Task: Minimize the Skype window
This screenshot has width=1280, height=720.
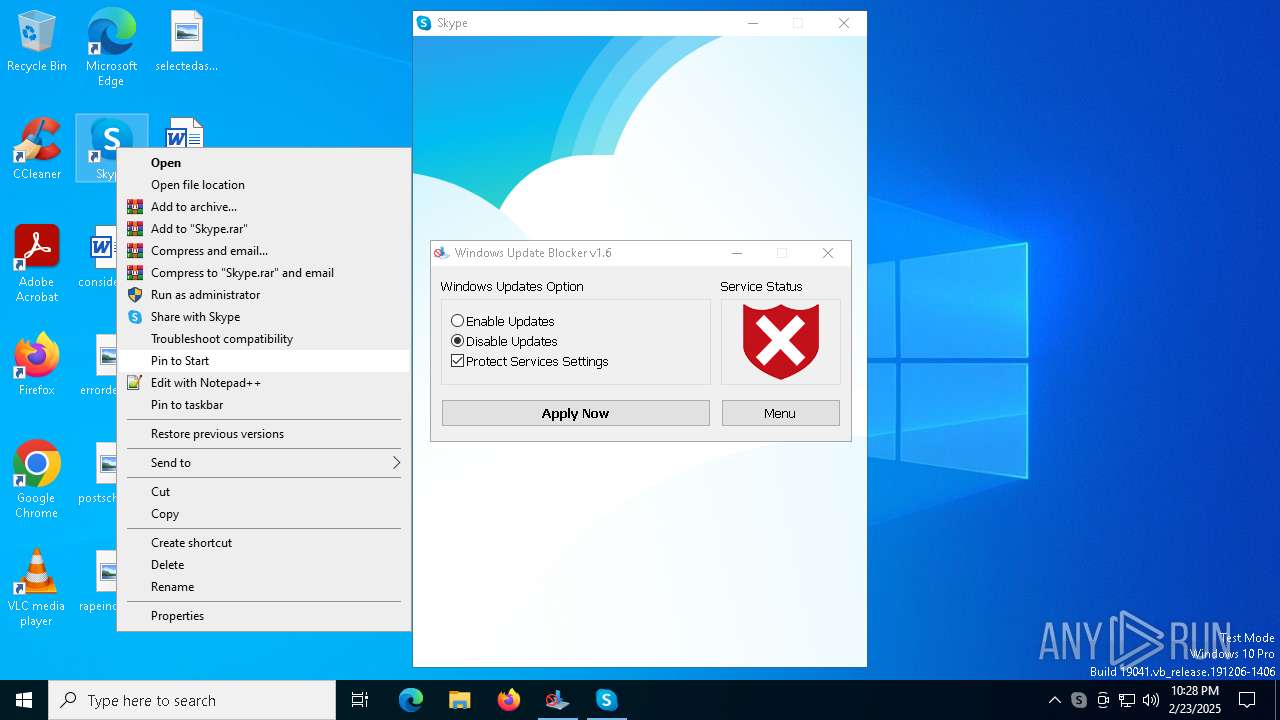Action: click(753, 23)
